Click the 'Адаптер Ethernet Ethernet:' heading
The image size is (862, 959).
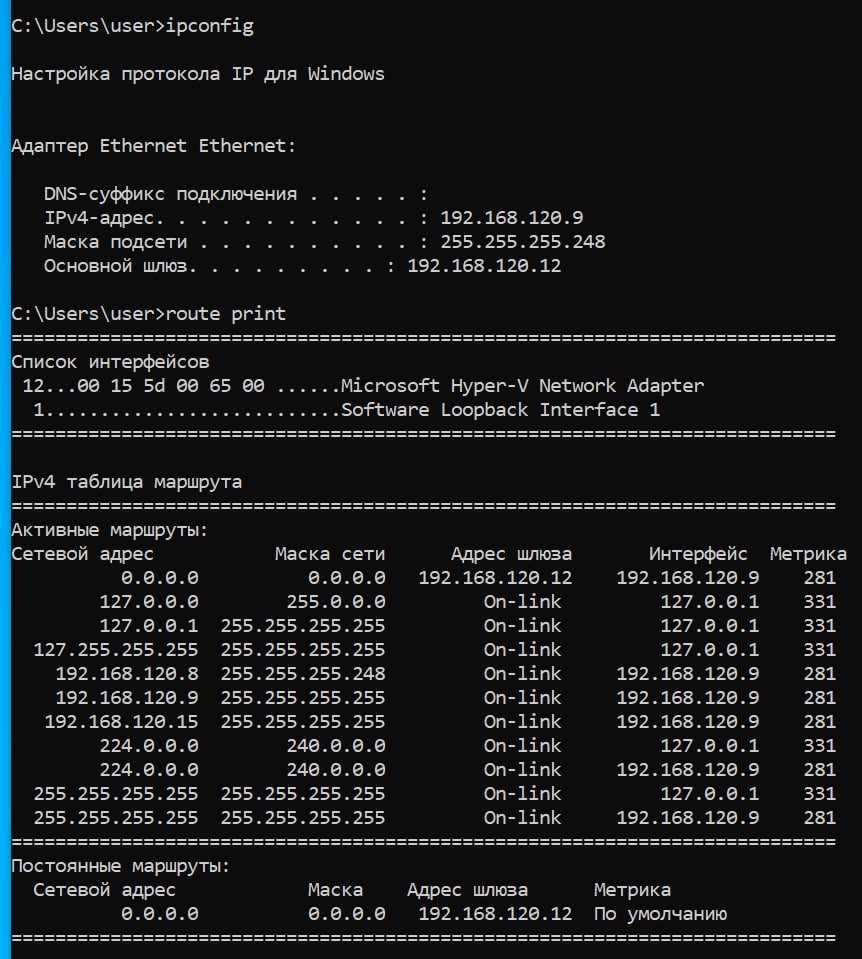click(x=154, y=146)
